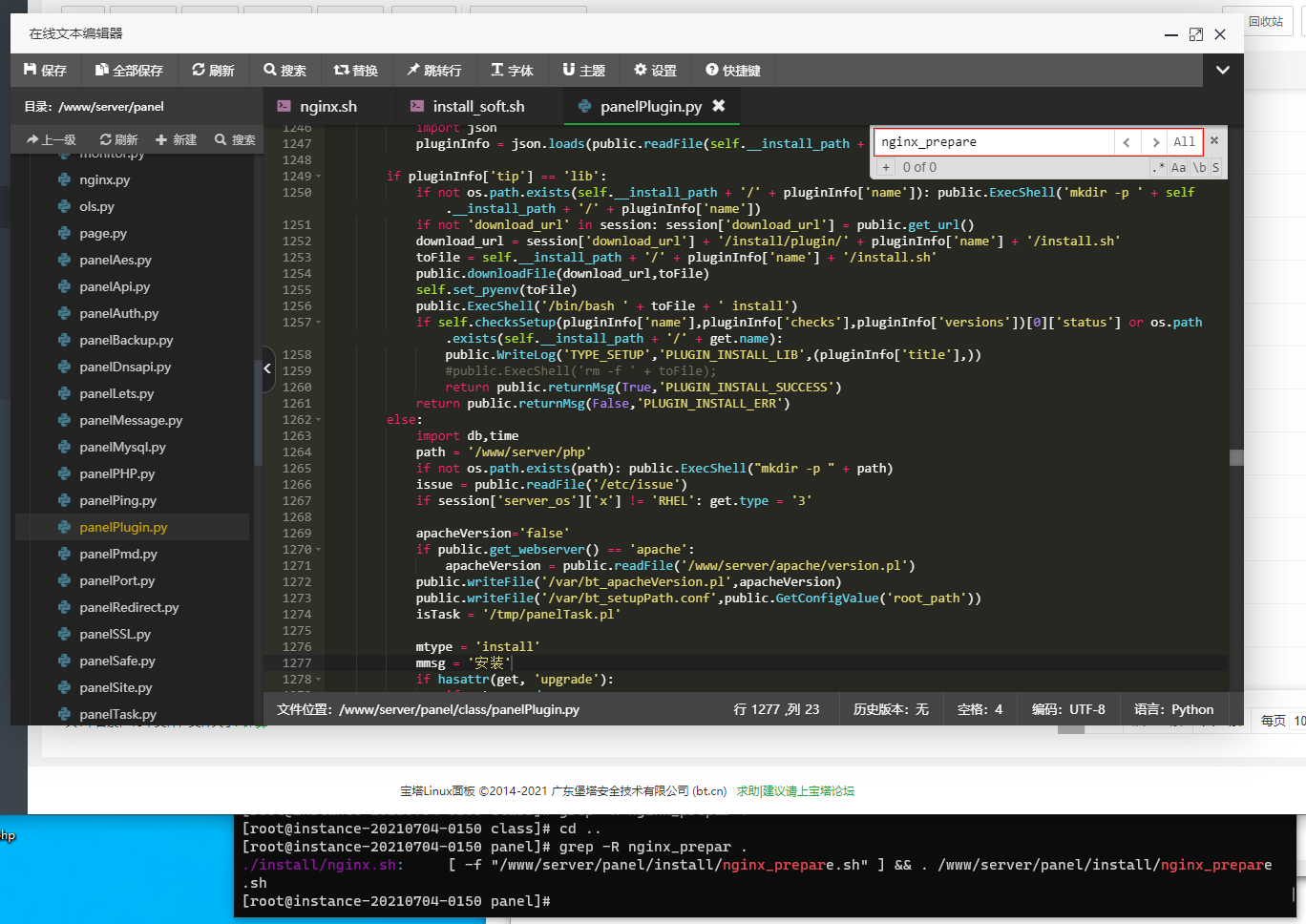Image resolution: width=1306 pixels, height=924 pixels.
Task: Open Theme (主题) menu
Action: (584, 70)
